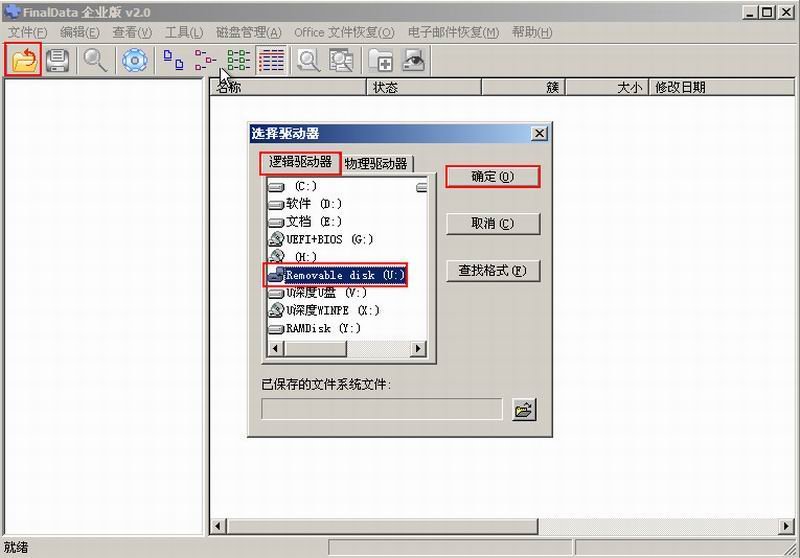Click main file list left scroll arrow
Screen dimensions: 800x558
pyautogui.click(x=218, y=526)
